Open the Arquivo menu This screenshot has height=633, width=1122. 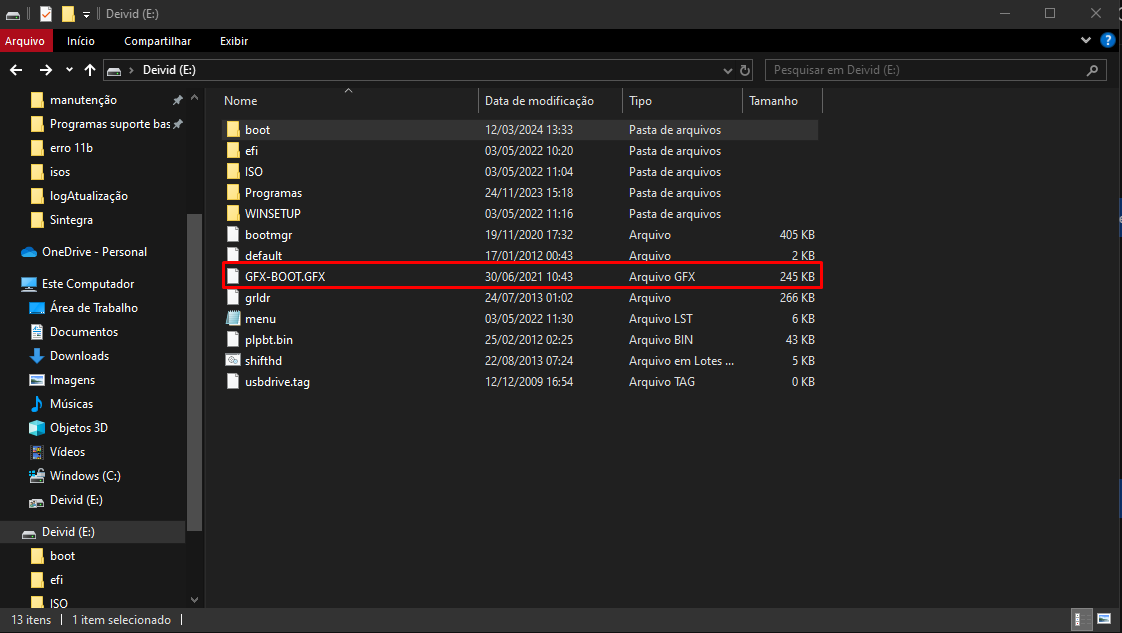(x=25, y=41)
